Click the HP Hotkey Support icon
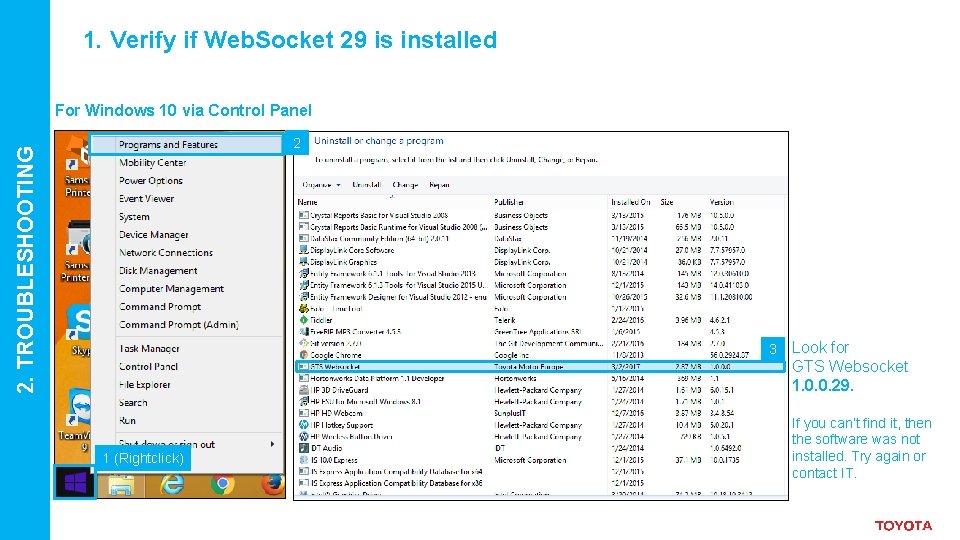The height and width of the screenshot is (540, 960). coord(303,425)
